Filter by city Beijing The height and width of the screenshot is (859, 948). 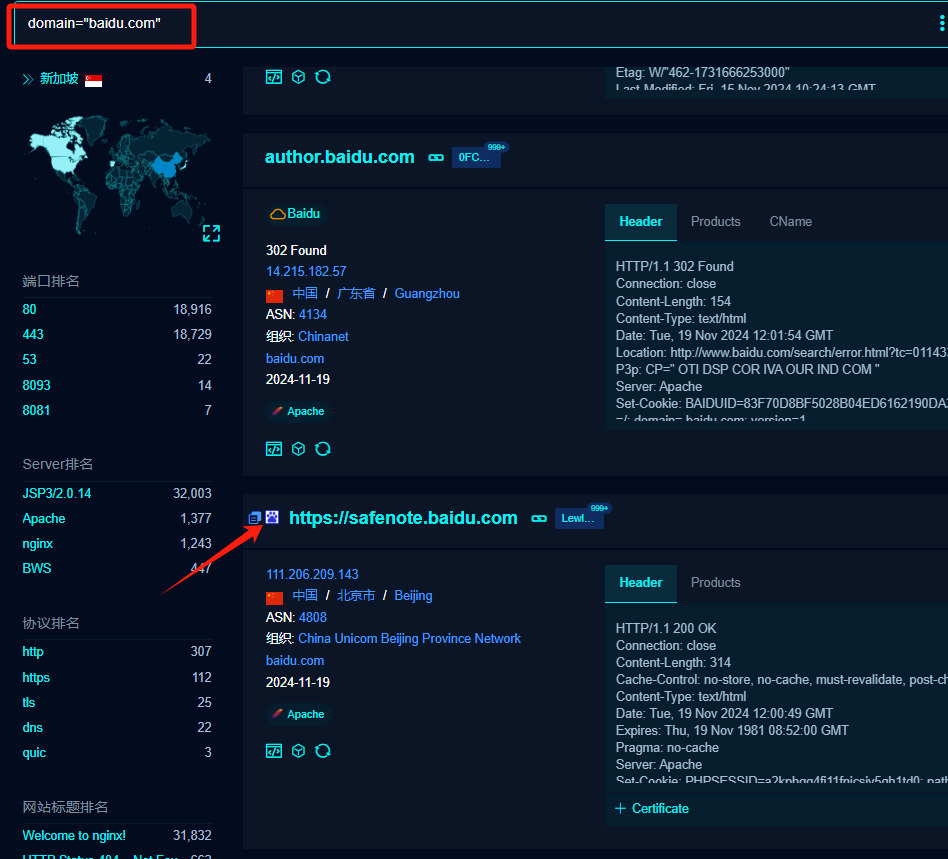414,596
